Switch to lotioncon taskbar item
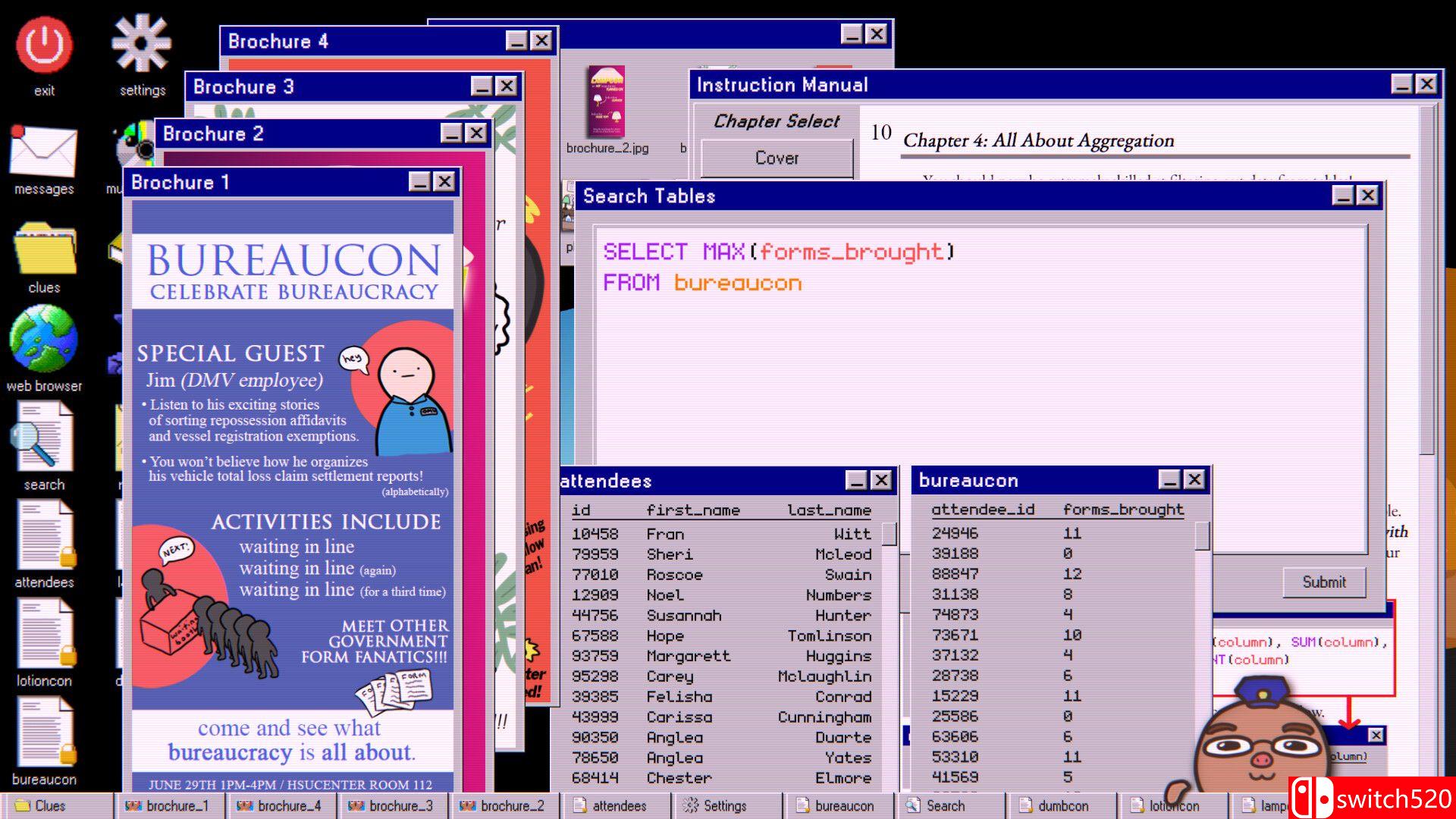The image size is (1456, 819). (x=1172, y=805)
